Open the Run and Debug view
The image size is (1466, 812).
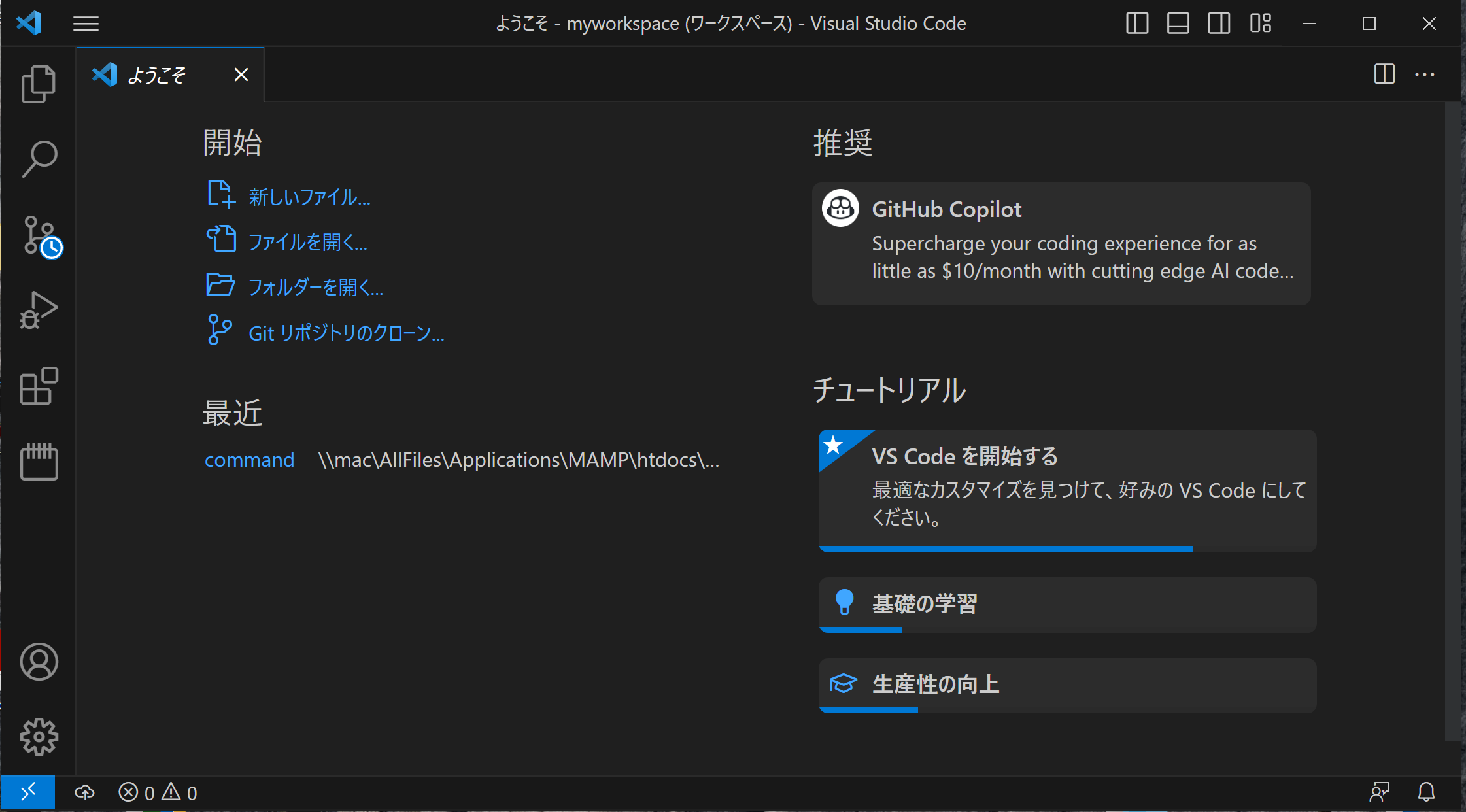coord(39,310)
